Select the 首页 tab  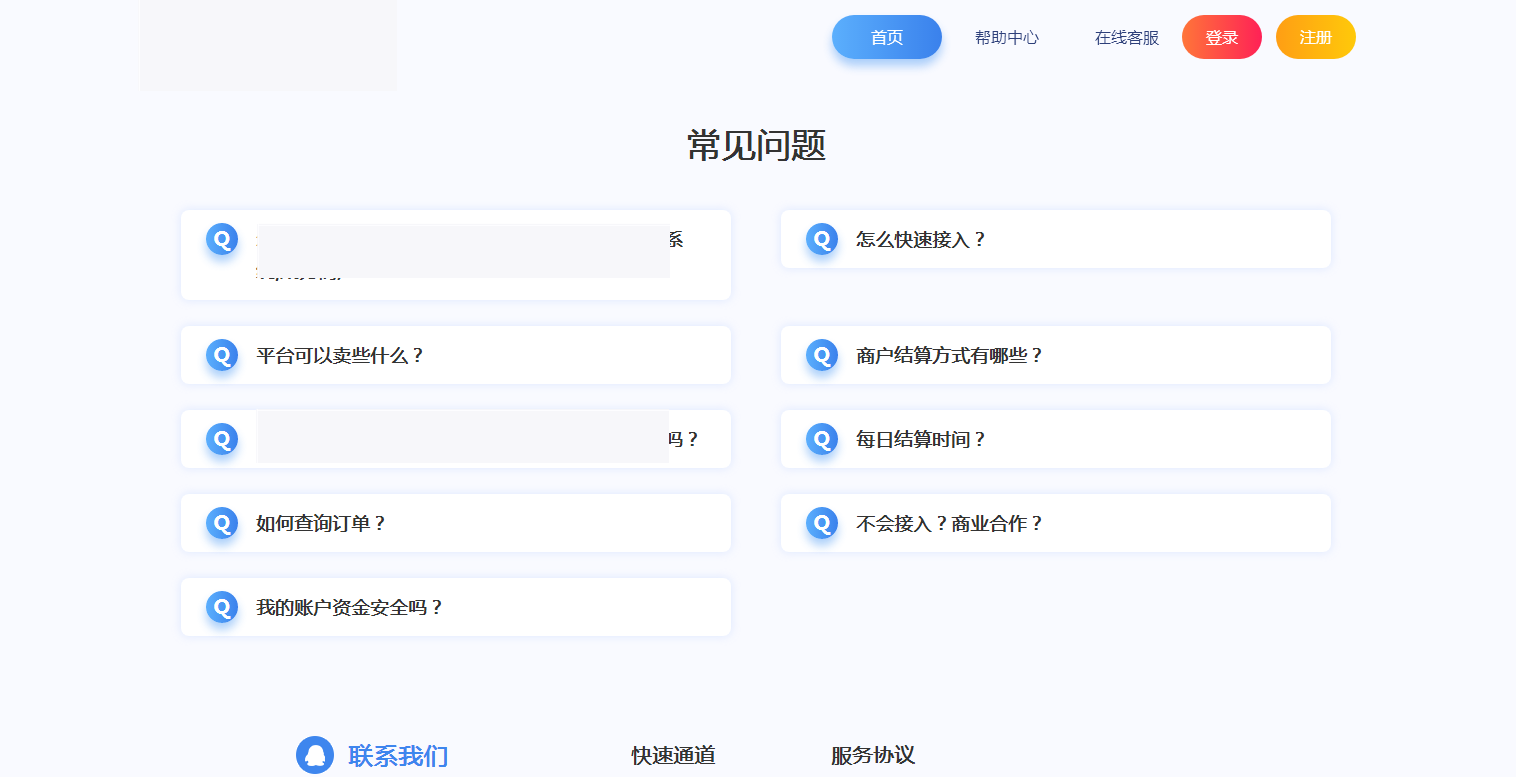[886, 37]
